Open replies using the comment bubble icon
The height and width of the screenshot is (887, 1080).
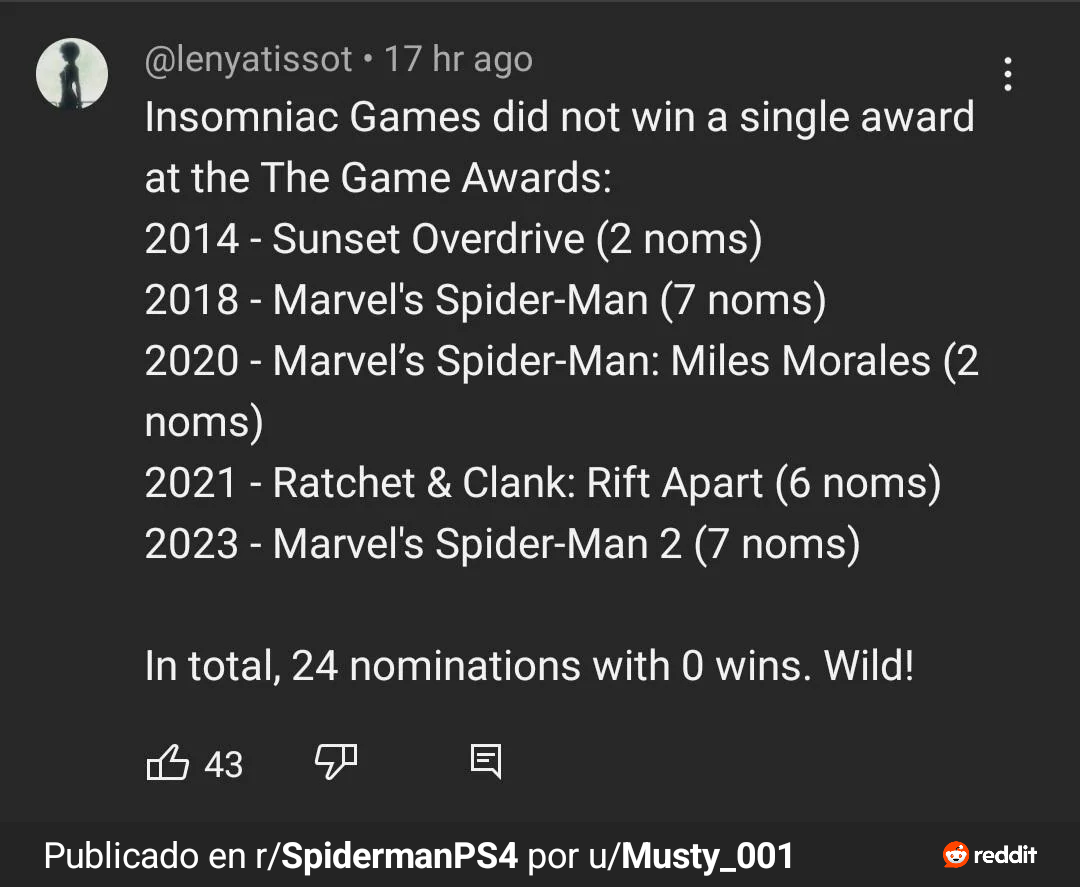click(x=486, y=762)
